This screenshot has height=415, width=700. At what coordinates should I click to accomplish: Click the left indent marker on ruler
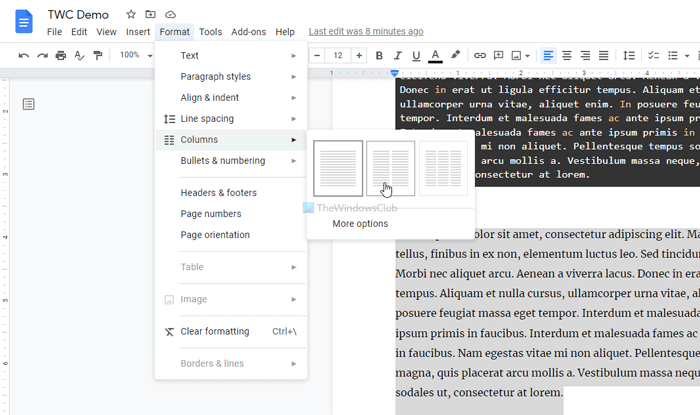click(x=394, y=73)
